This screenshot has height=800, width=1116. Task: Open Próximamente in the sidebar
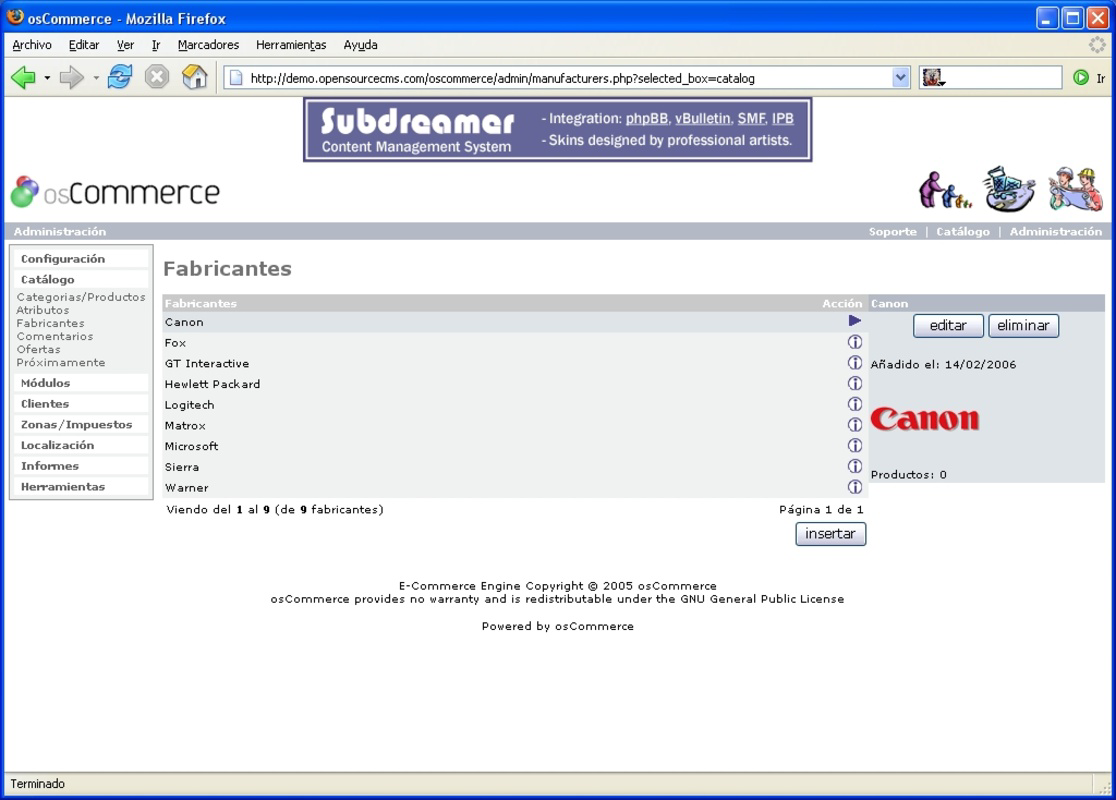coord(60,362)
